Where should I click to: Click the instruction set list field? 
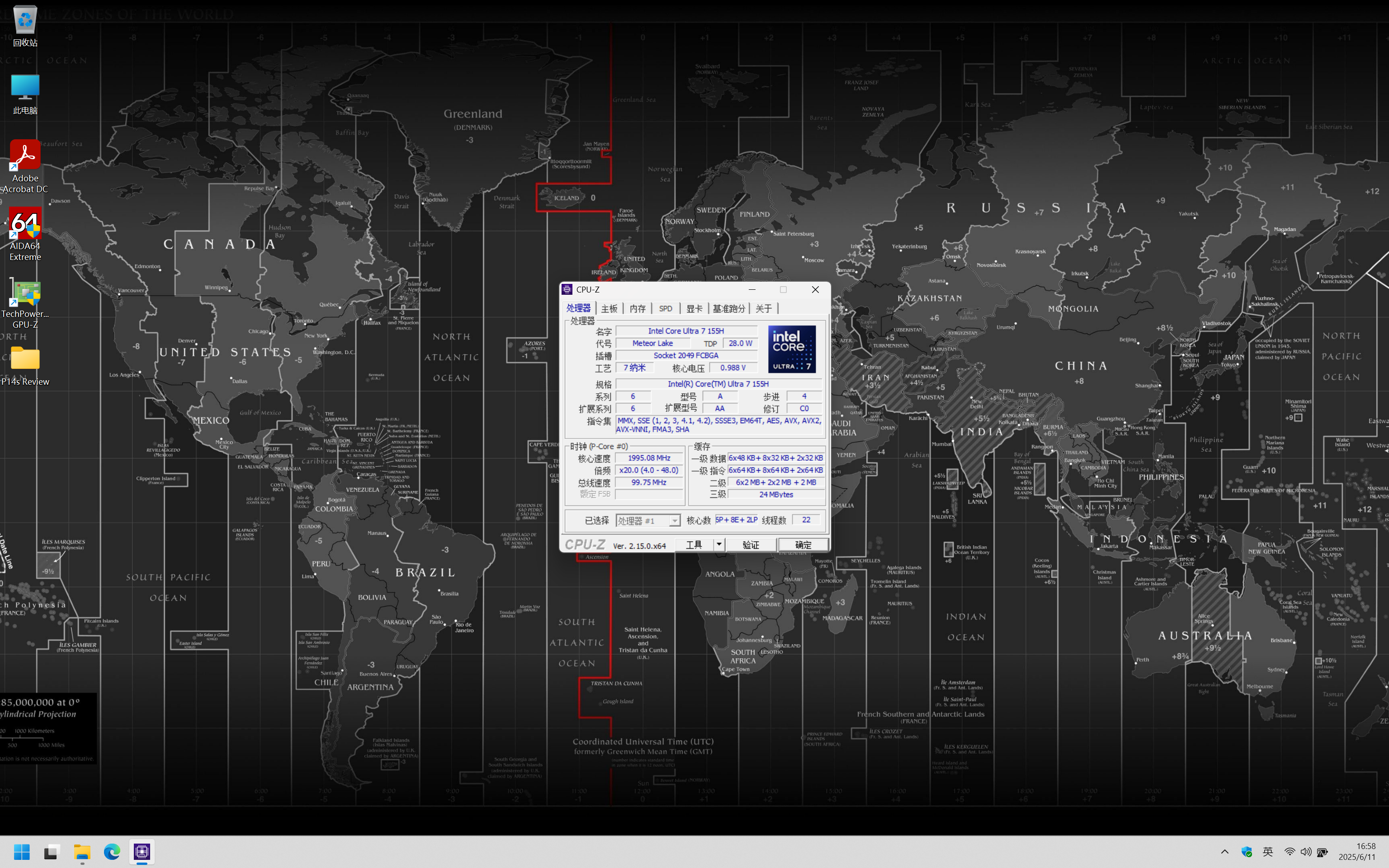[x=718, y=425]
